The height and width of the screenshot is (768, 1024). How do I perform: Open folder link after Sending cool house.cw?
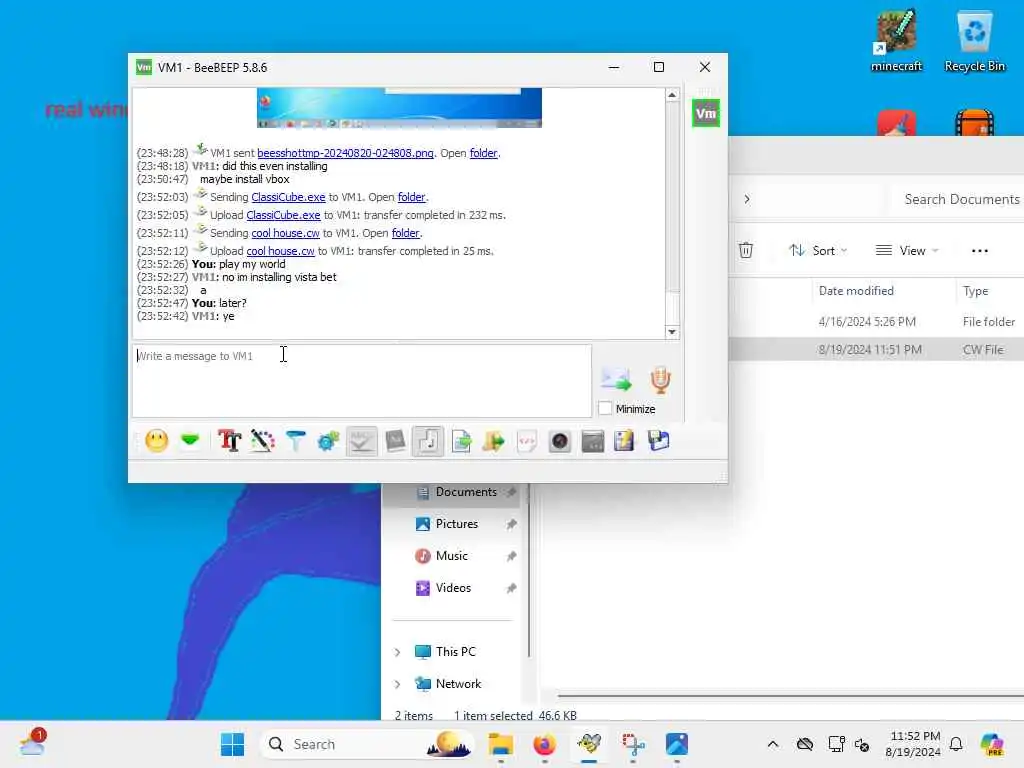point(406,233)
